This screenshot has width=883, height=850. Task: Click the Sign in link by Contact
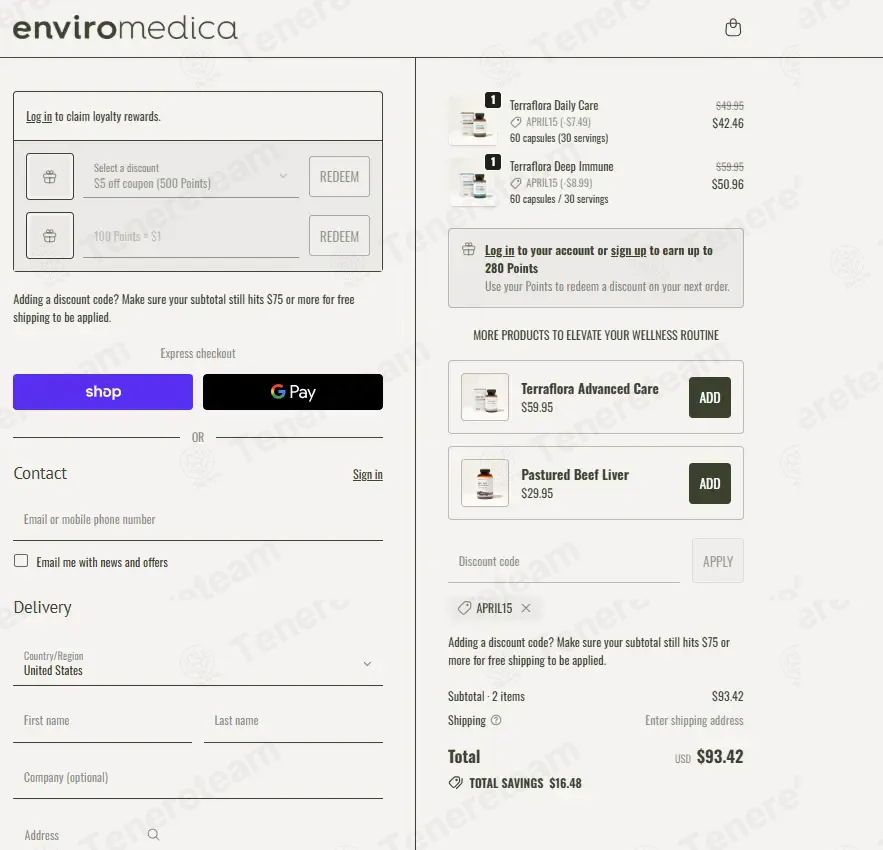click(368, 474)
